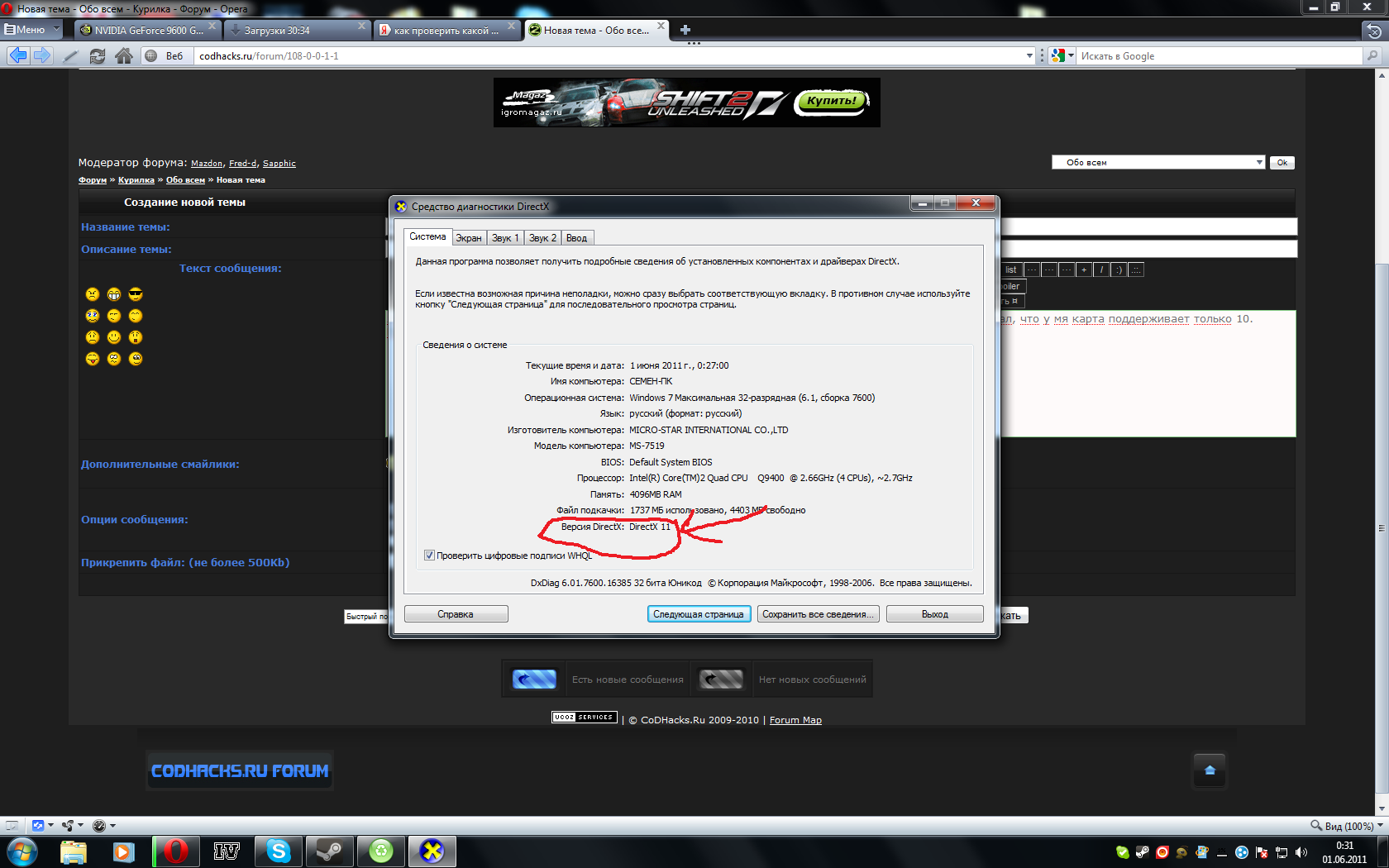Switch to Звук 1 tab
1389x868 pixels.
pos(505,238)
